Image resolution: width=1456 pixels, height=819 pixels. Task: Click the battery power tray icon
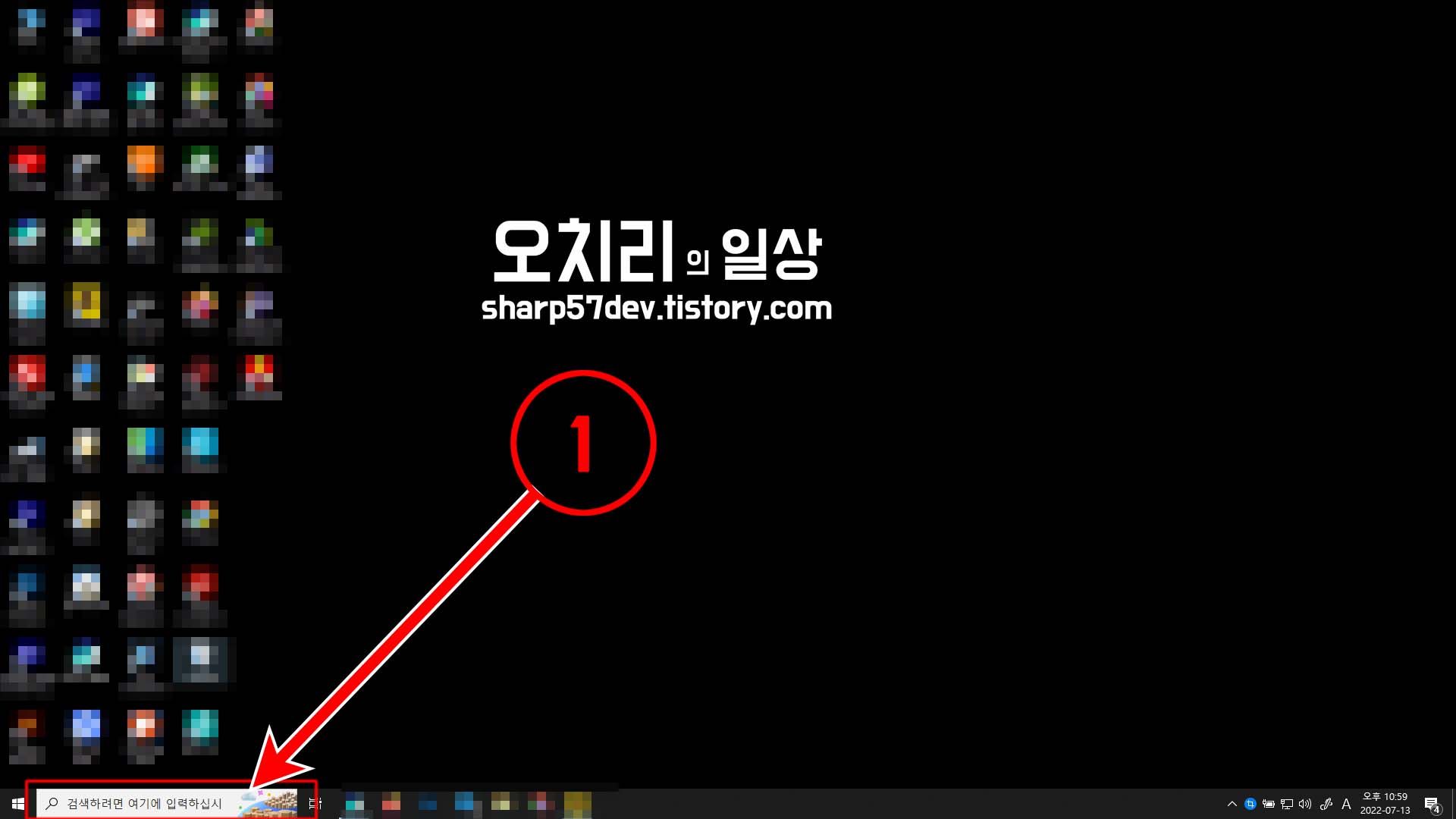pyautogui.click(x=1268, y=804)
